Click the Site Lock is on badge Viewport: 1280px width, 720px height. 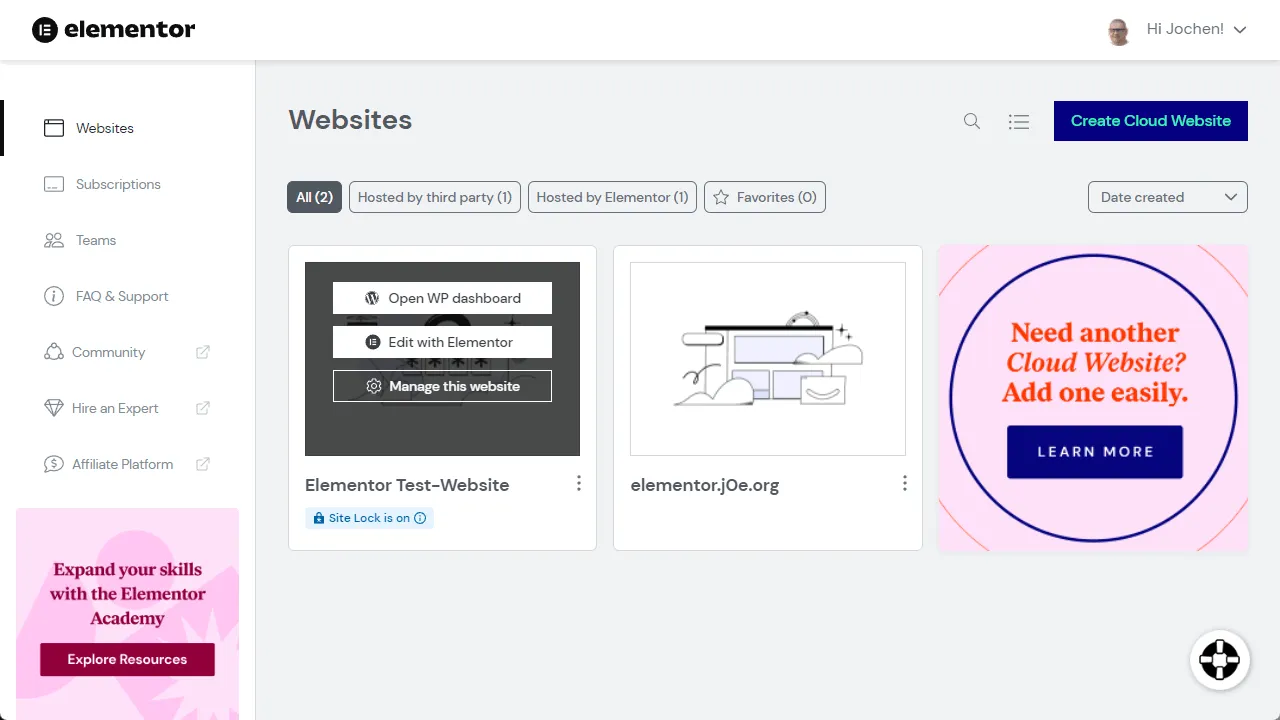click(x=369, y=518)
